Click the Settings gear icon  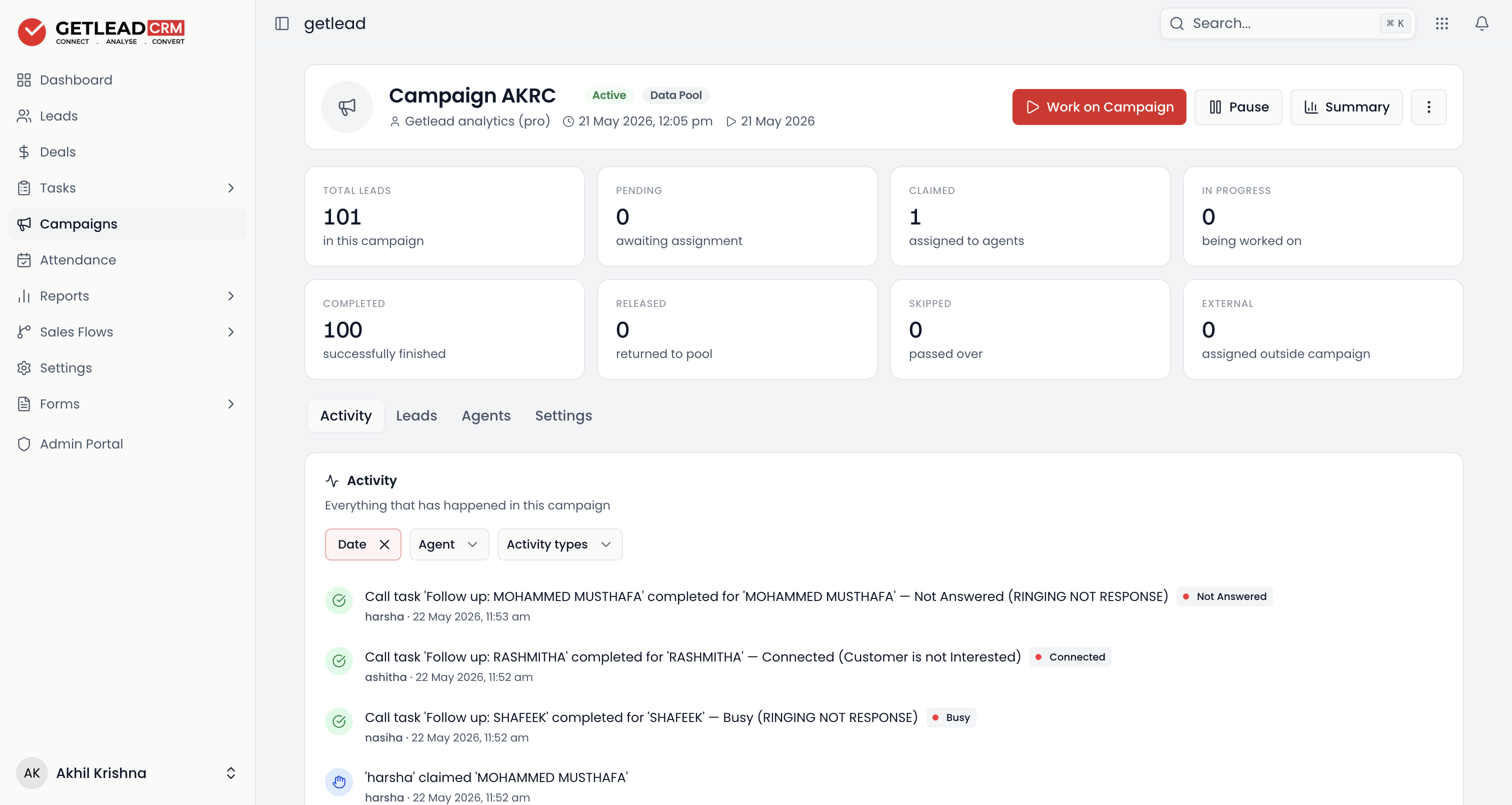click(x=24, y=368)
